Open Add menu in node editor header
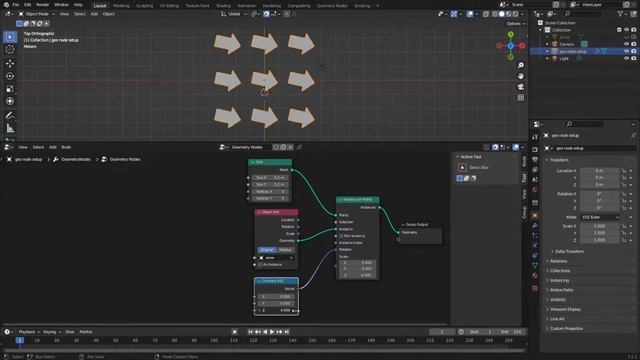 pos(53,147)
